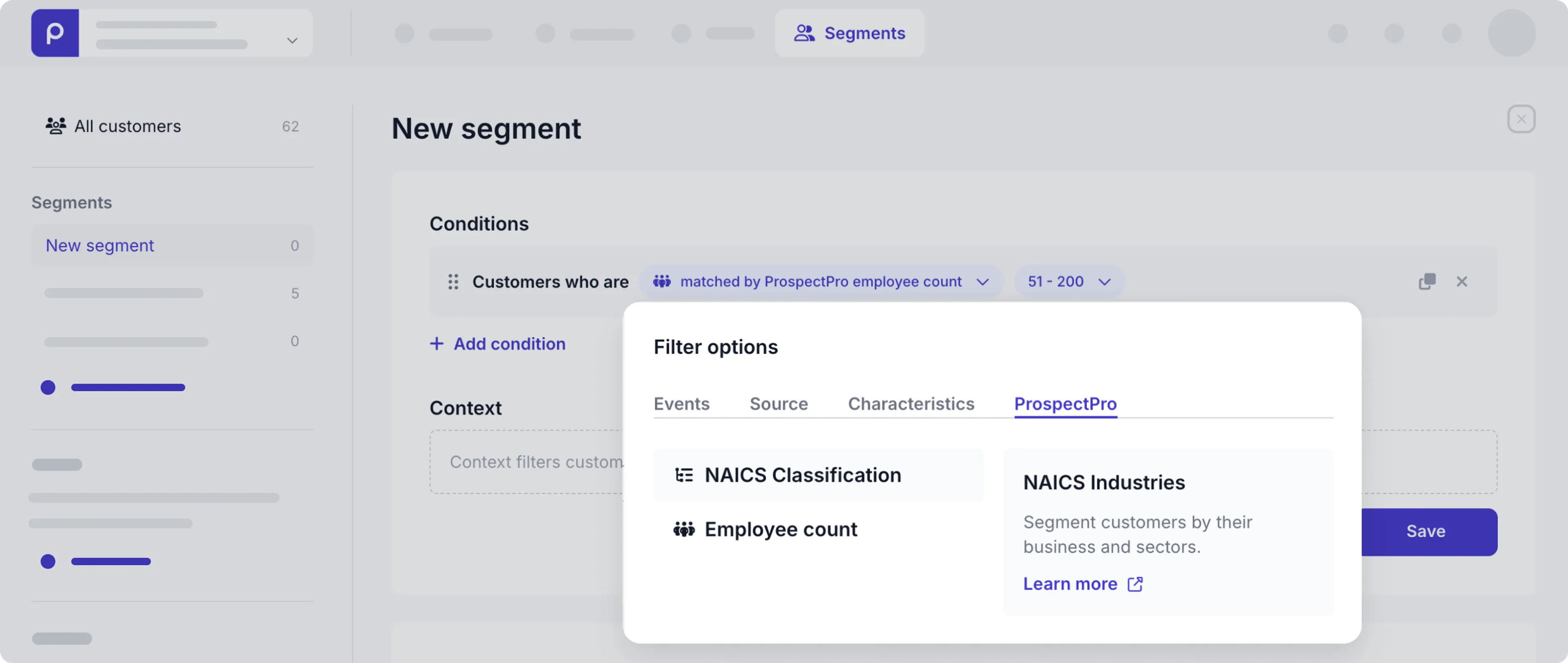Open the 'matched by ProspectPro employee count' dropdown
Screen dimensions: 1568x663
point(982,281)
